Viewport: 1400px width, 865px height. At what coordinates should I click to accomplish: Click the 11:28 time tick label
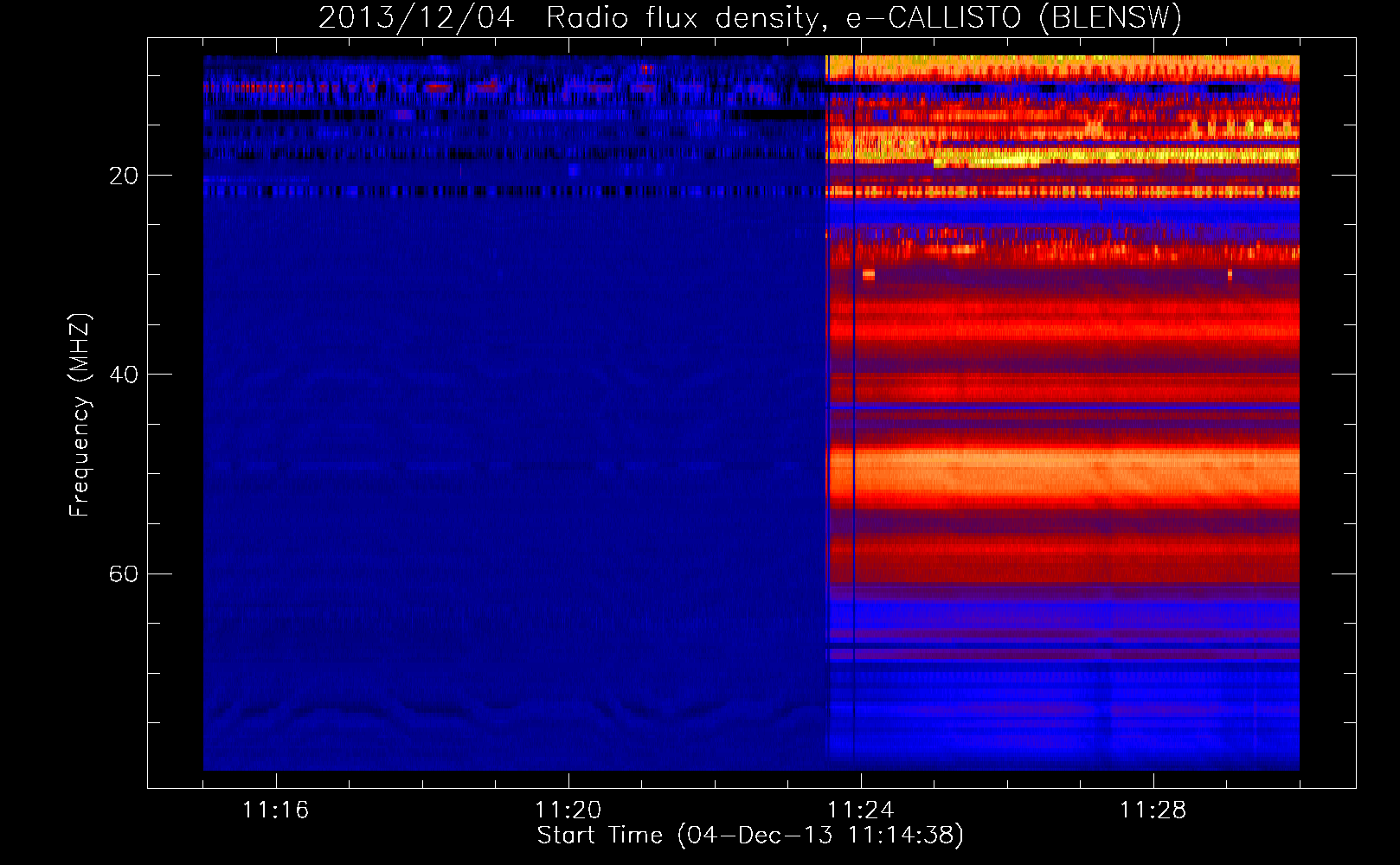point(1153,811)
